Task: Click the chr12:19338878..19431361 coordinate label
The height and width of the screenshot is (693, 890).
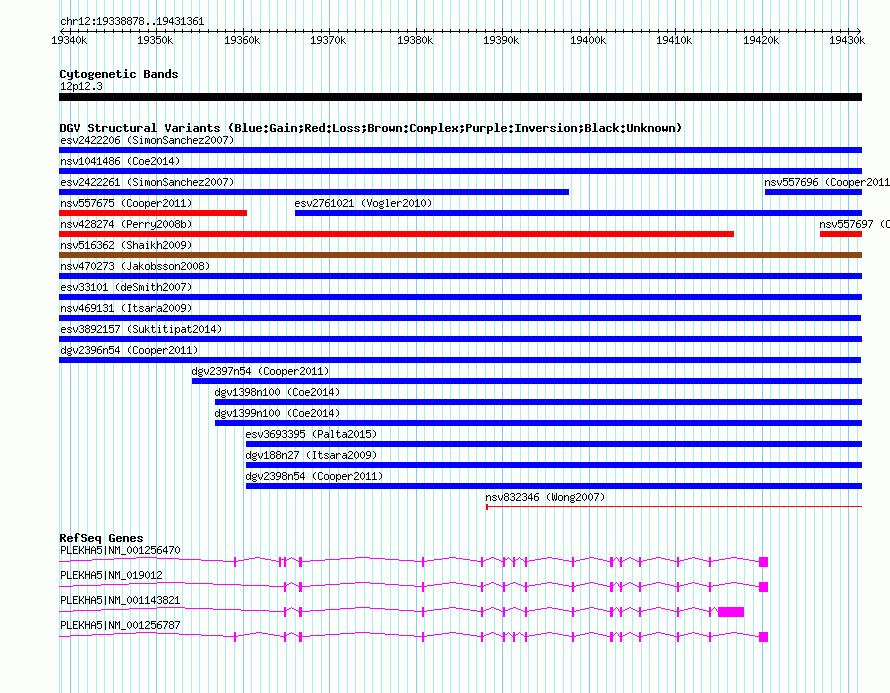Action: point(132,22)
